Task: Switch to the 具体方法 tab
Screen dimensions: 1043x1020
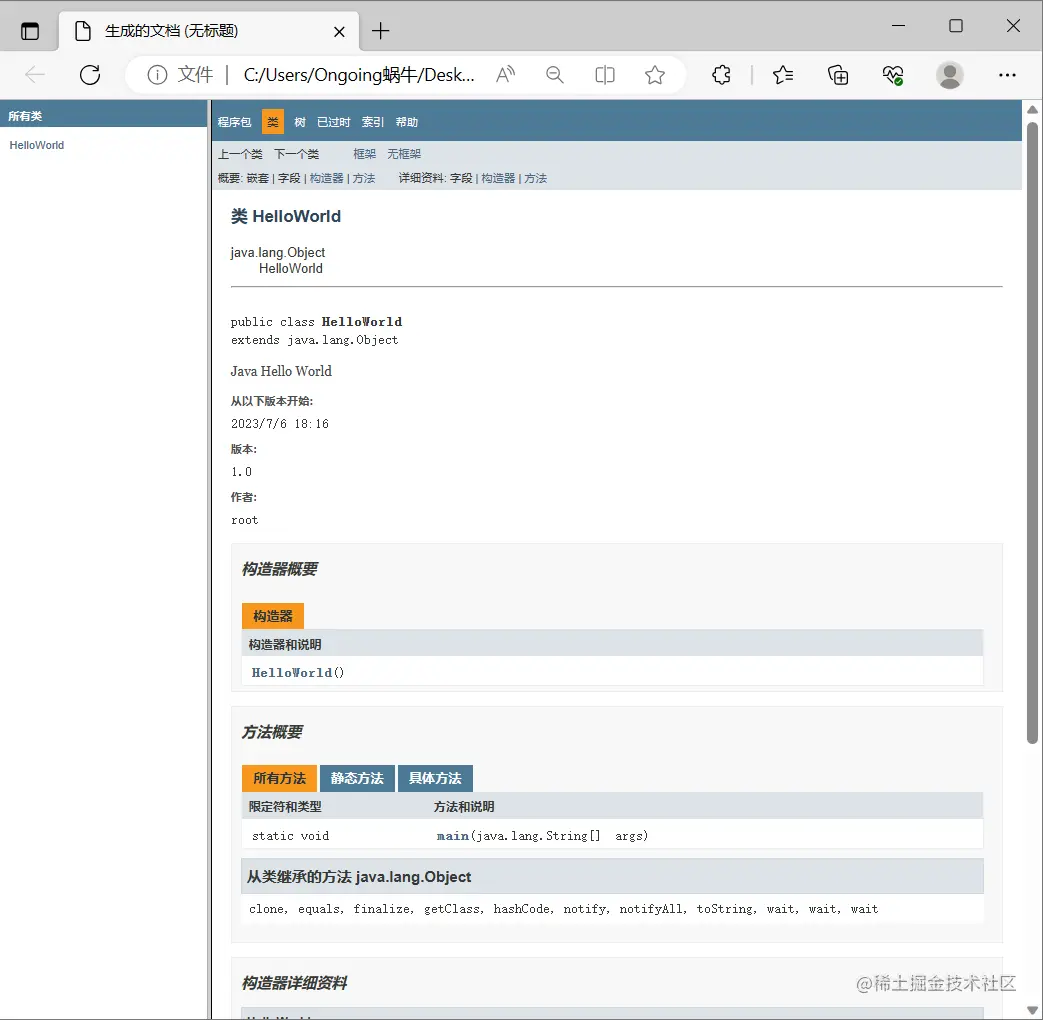Action: pyautogui.click(x=435, y=778)
